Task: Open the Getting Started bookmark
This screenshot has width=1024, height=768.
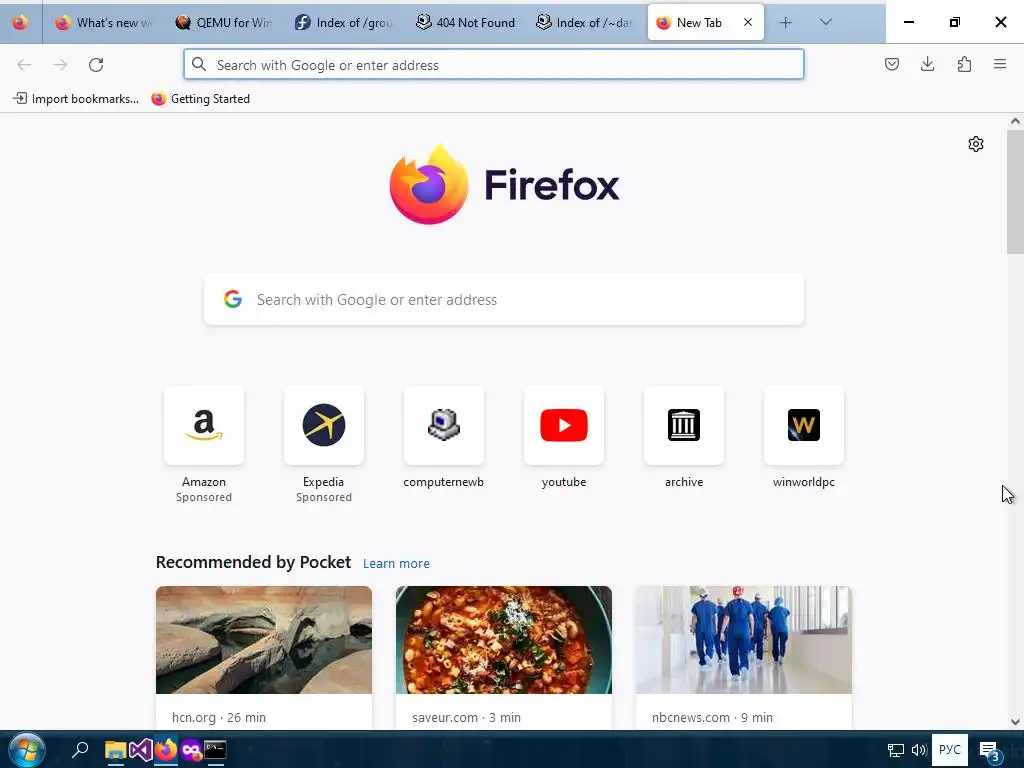Action: coord(200,99)
